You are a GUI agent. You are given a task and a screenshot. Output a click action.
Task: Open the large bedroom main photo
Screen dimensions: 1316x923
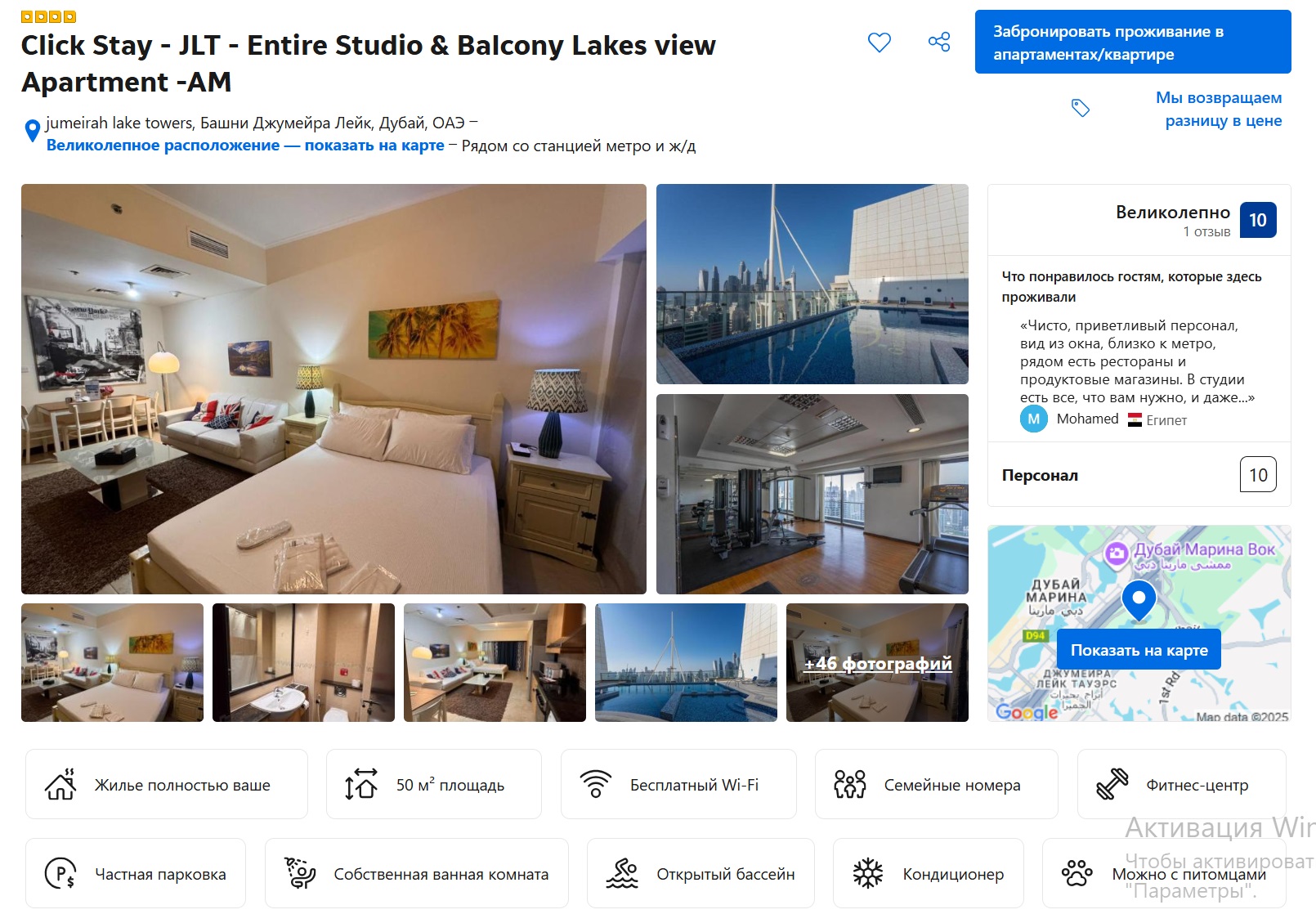tap(333, 389)
